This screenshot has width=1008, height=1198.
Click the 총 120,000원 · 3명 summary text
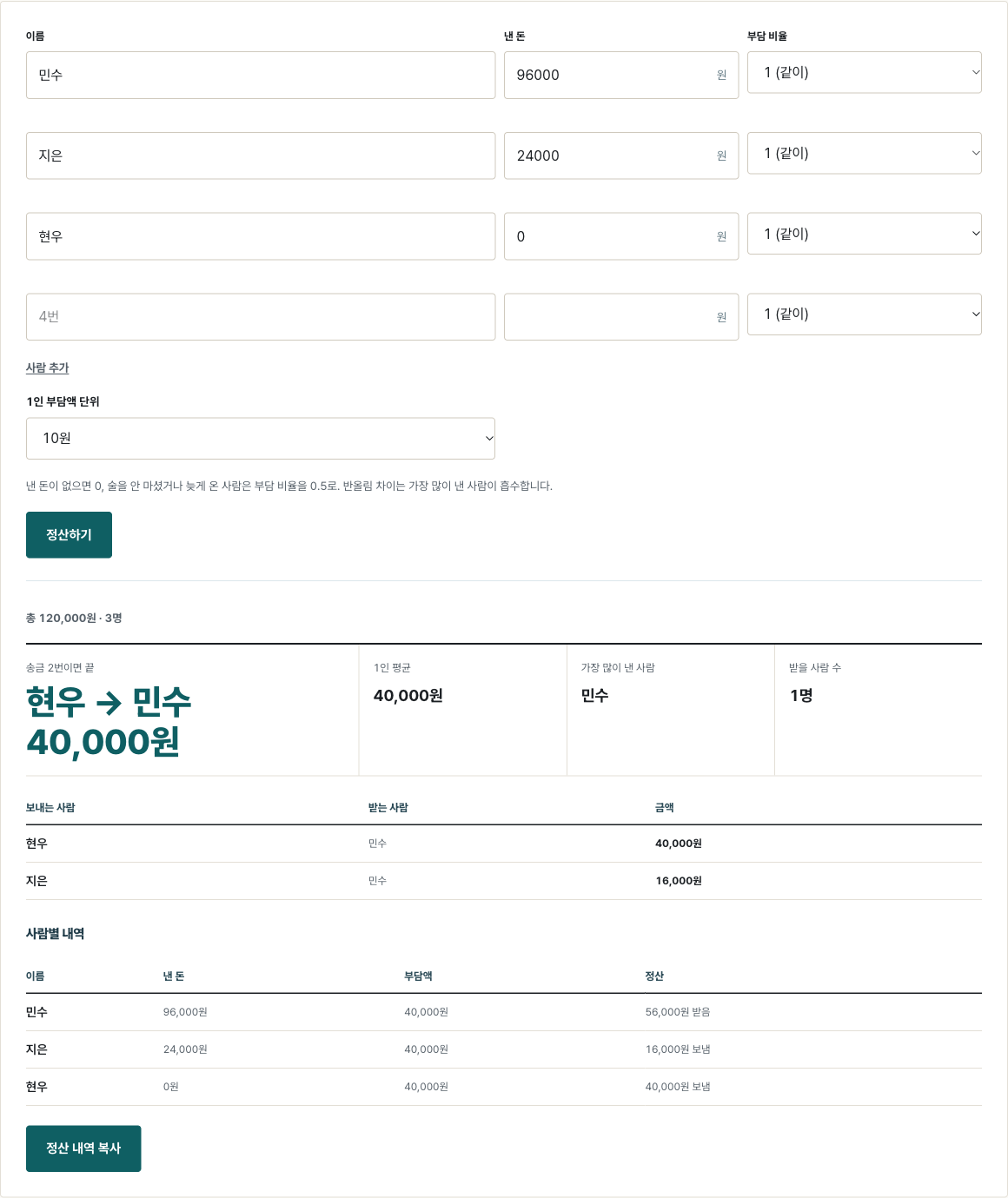pyautogui.click(x=74, y=618)
